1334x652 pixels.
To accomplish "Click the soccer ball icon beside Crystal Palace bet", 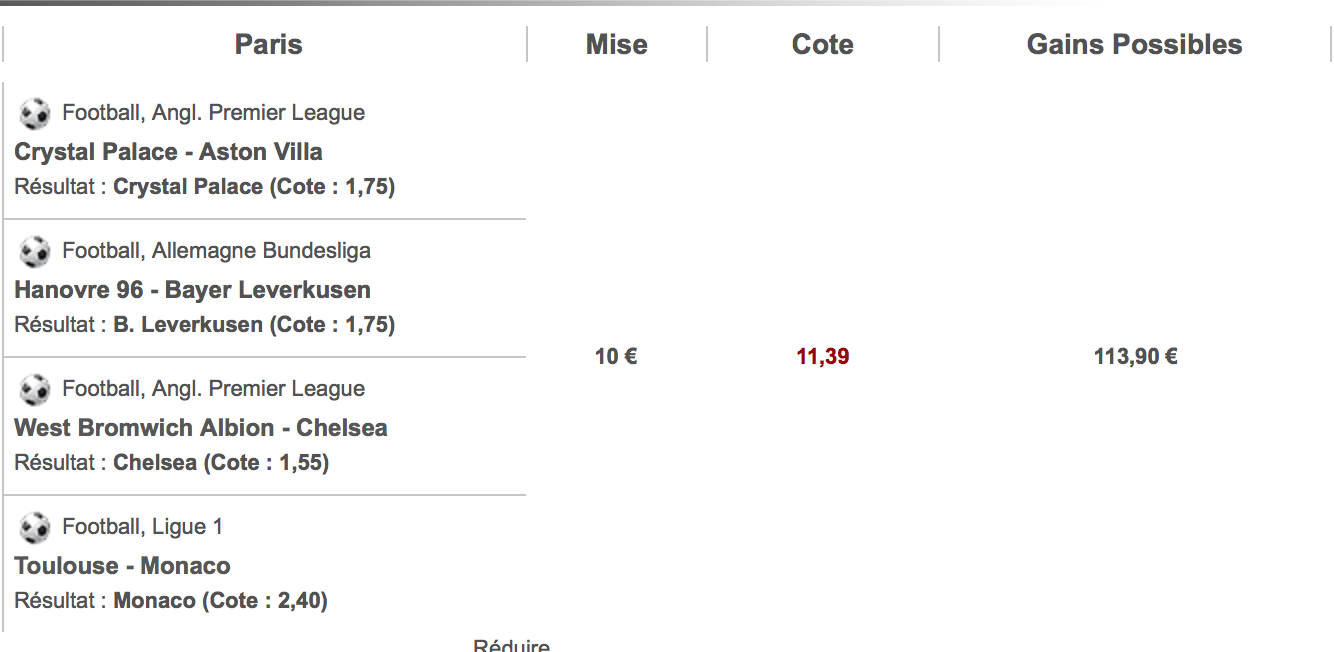I will tap(34, 114).
